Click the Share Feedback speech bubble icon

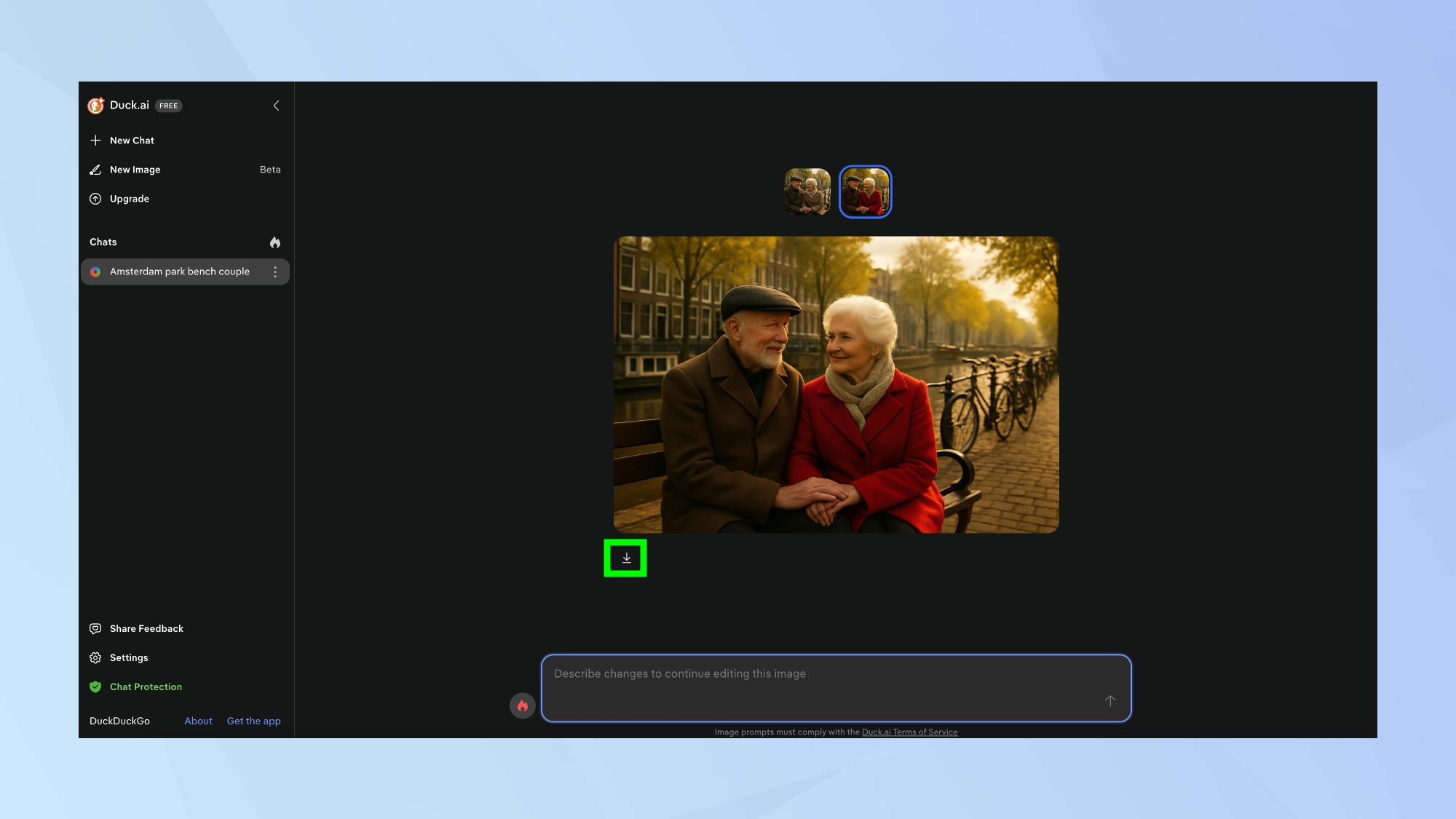pyautogui.click(x=95, y=628)
